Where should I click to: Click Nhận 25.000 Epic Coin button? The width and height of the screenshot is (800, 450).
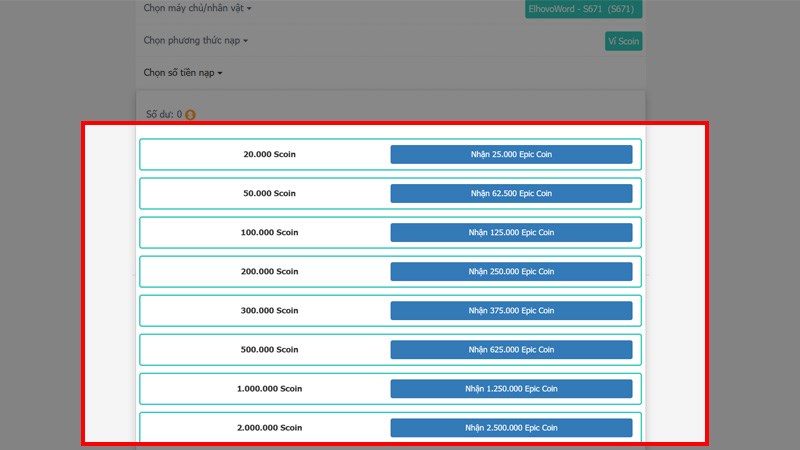tap(511, 154)
